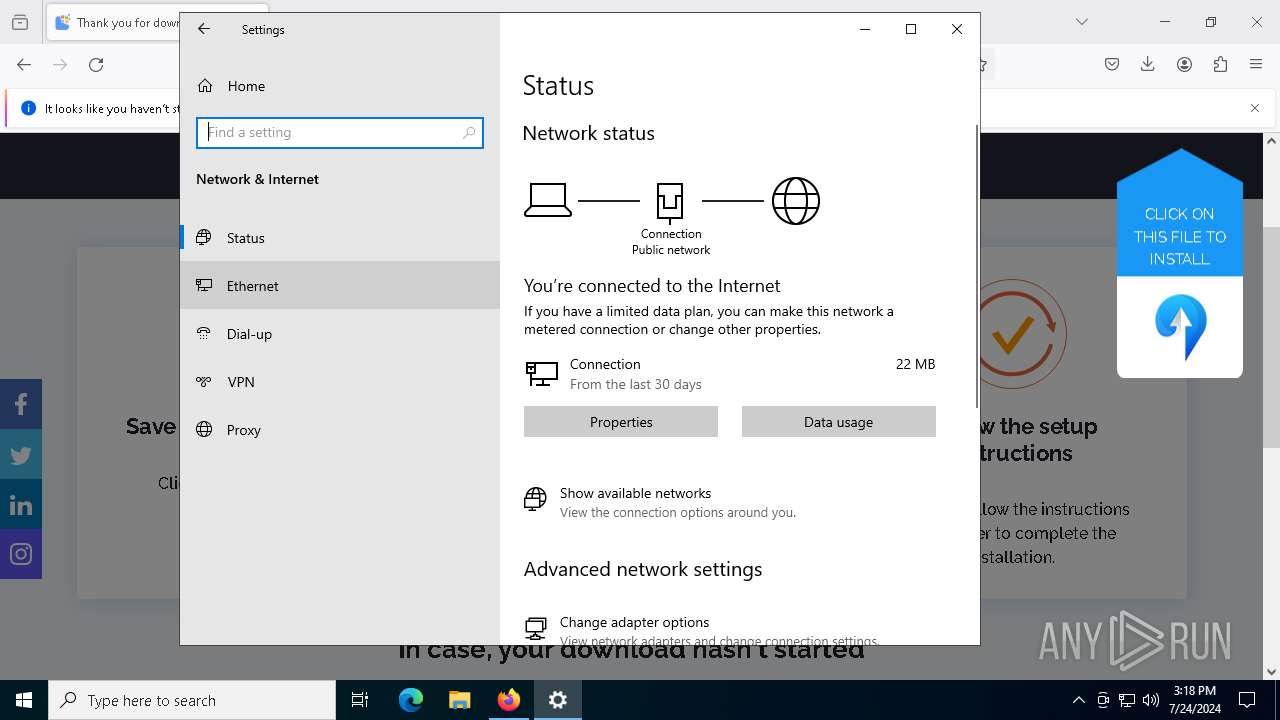This screenshot has width=1280, height=720.
Task: Open the volume tray icon
Action: (1151, 700)
